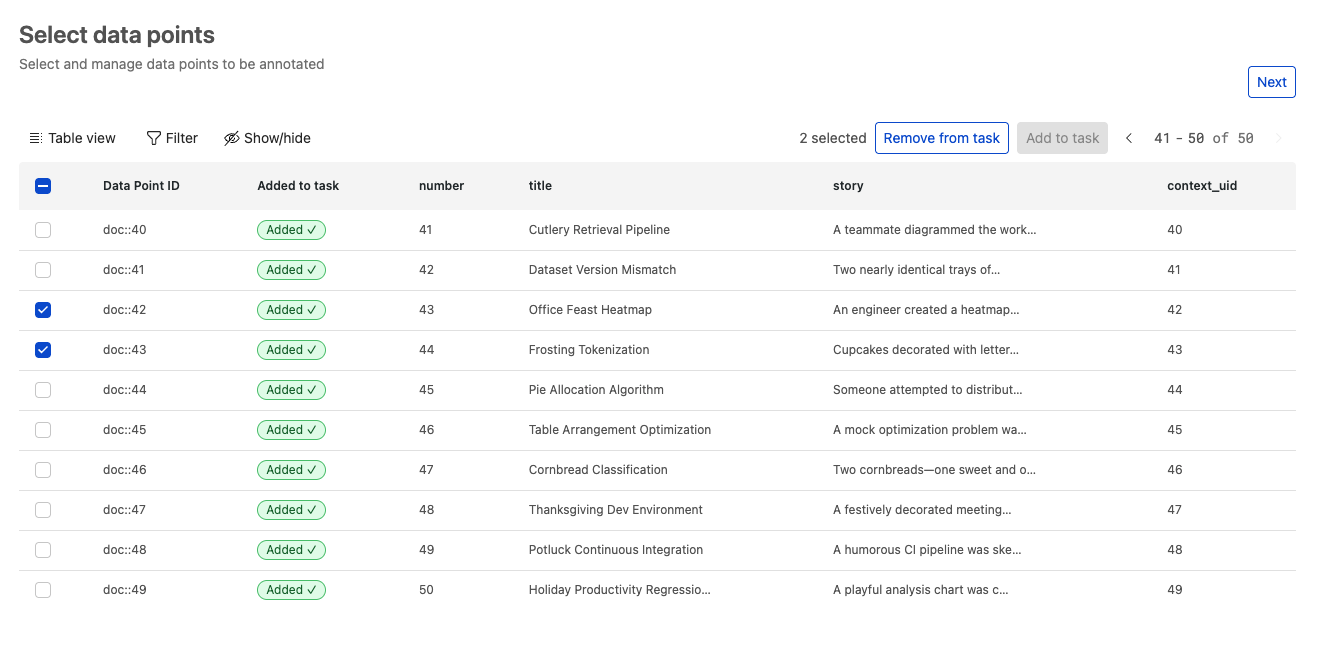Viewport: 1324px width, 669px height.
Task: Click the Remove from task button
Action: coord(941,138)
